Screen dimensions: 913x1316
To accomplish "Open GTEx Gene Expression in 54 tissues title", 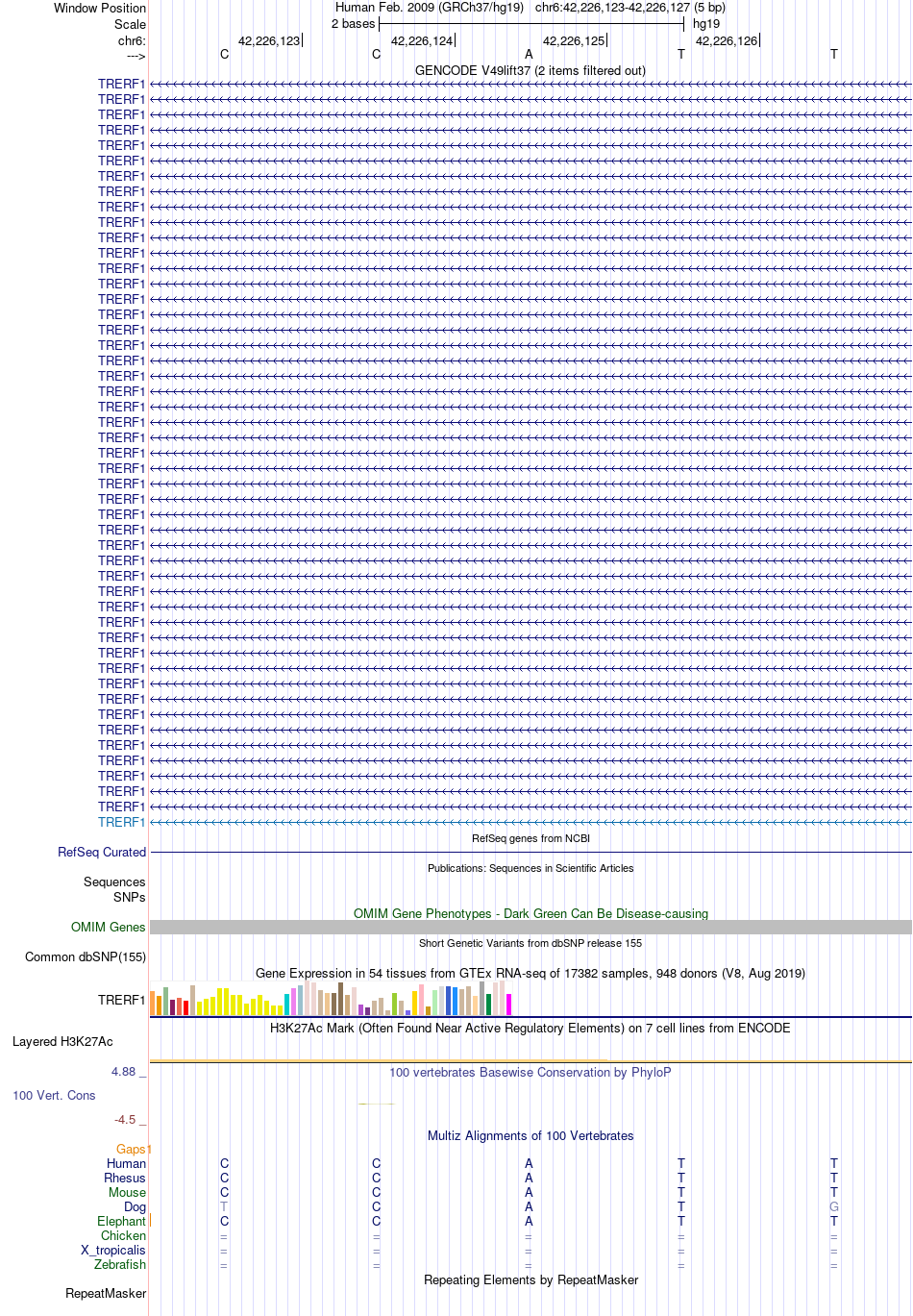I will click(x=531, y=973).
